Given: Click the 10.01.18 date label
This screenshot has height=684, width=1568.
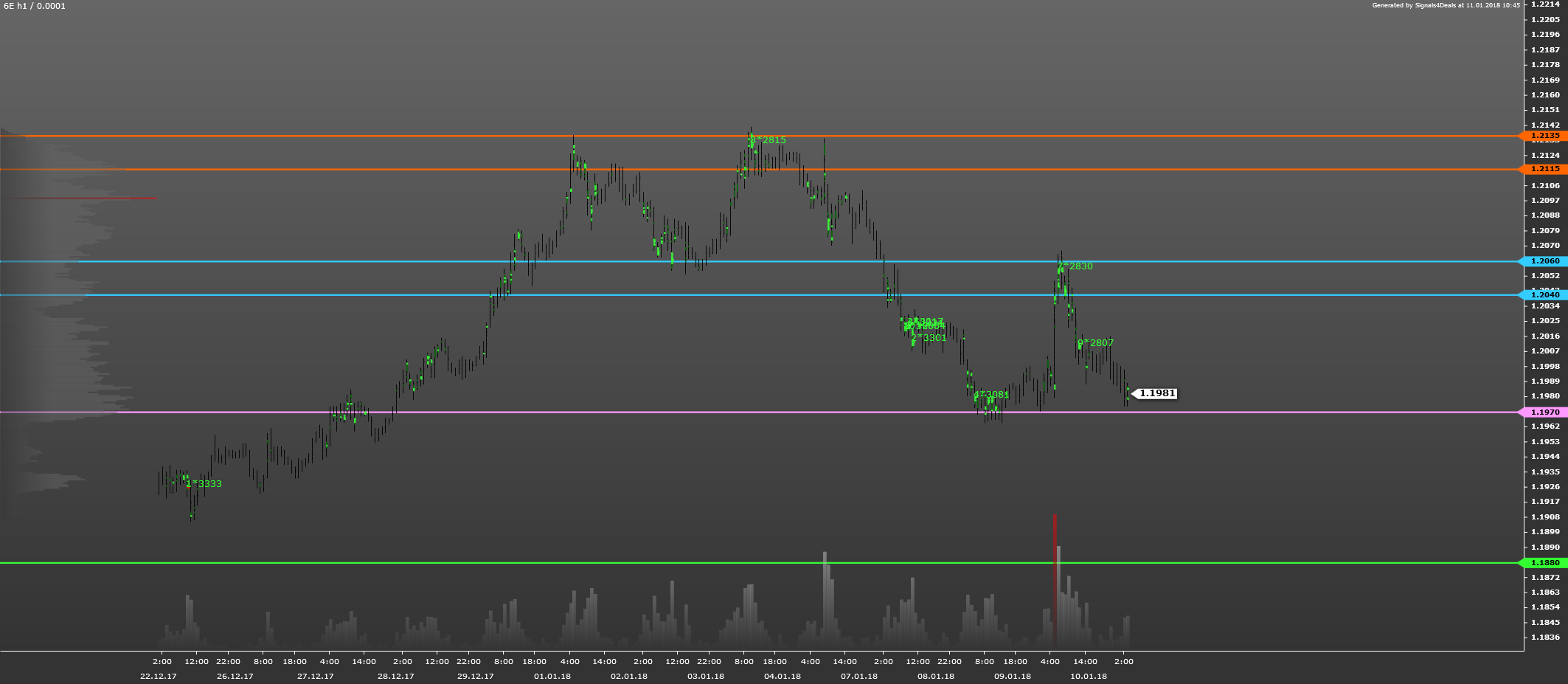Looking at the screenshot, I should click(1089, 676).
